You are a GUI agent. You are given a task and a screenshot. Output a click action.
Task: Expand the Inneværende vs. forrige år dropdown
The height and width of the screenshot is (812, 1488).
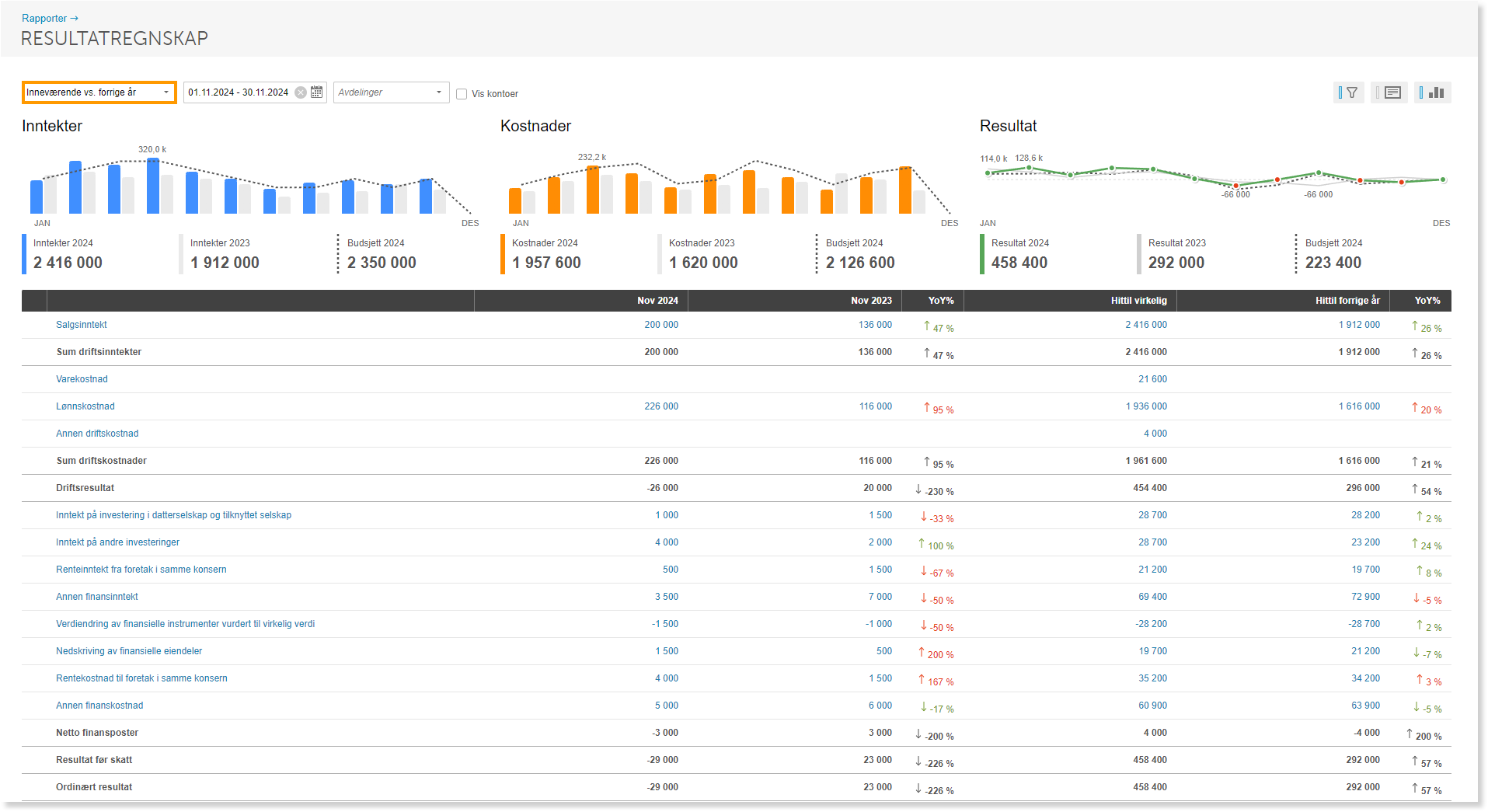[99, 92]
